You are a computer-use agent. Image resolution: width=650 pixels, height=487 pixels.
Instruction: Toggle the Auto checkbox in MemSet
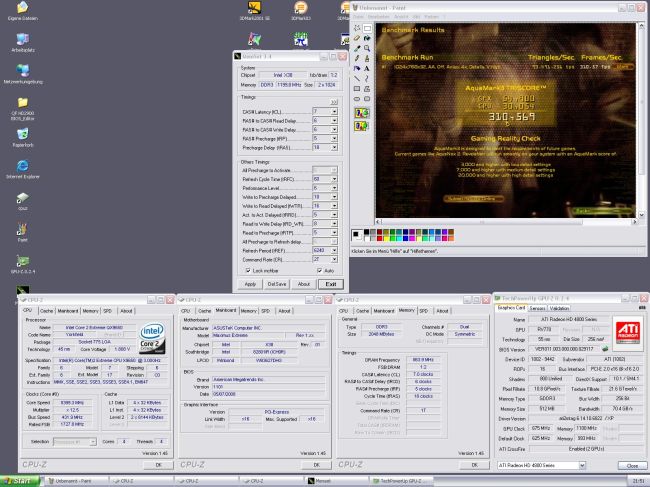pos(319,271)
